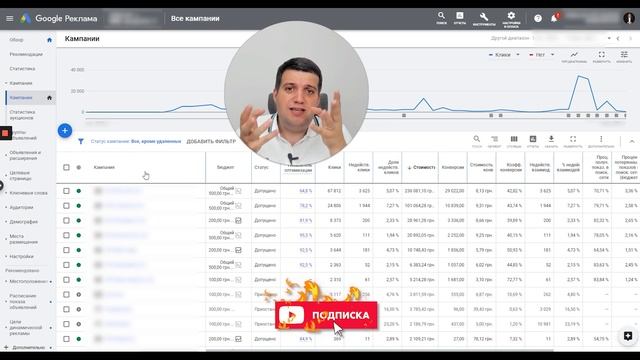Check the campaign row with 24 806 clicks

[x=66, y=206]
